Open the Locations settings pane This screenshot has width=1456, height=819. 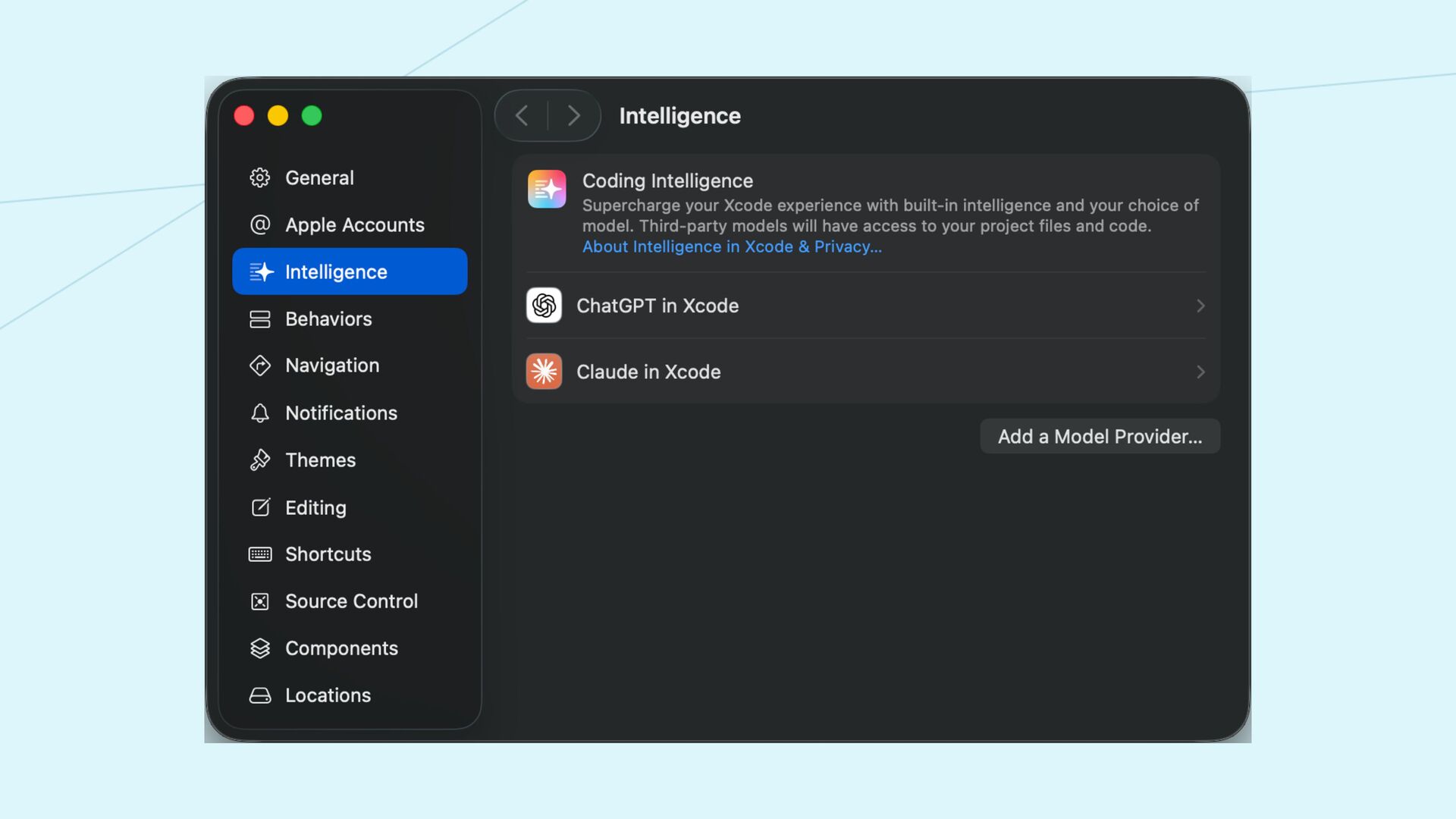[328, 695]
